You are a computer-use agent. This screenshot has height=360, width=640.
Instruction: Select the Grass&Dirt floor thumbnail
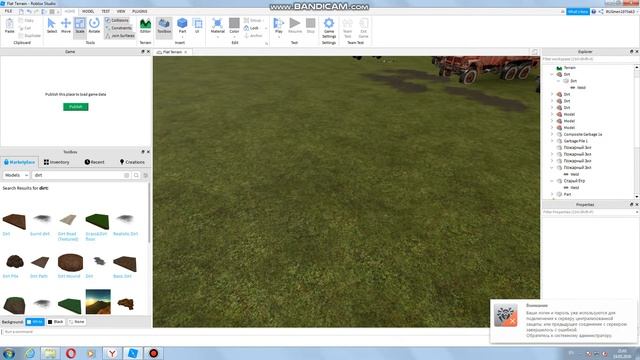pos(97,221)
